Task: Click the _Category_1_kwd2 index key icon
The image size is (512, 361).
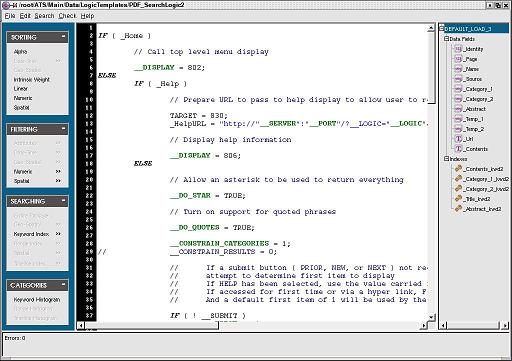Action: click(x=459, y=179)
